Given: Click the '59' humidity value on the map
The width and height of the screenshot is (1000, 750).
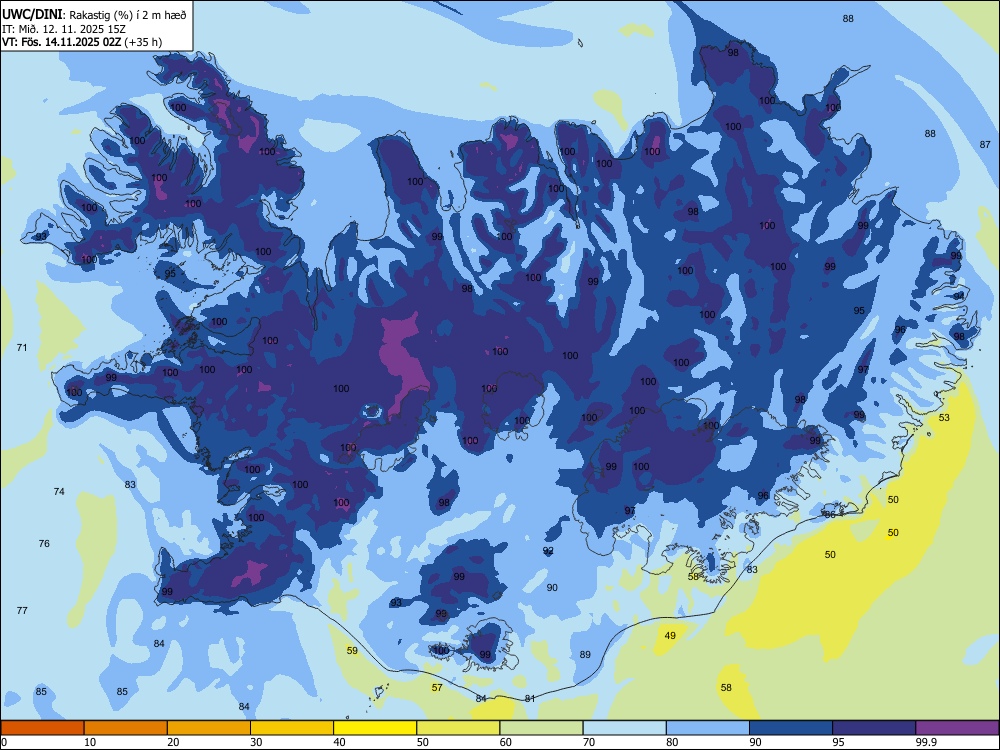Looking at the screenshot, I should [x=352, y=651].
